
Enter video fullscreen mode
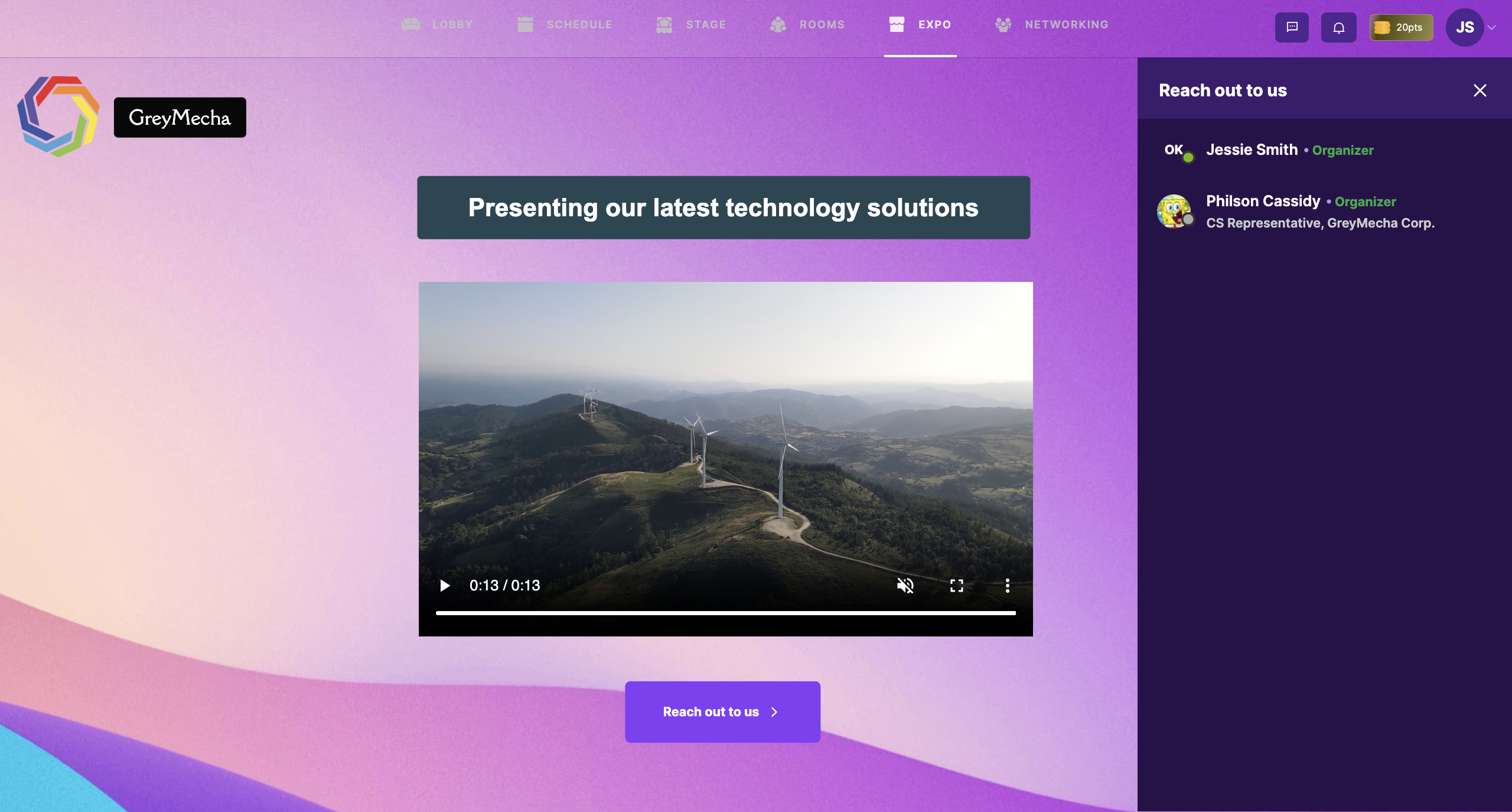tap(956, 585)
